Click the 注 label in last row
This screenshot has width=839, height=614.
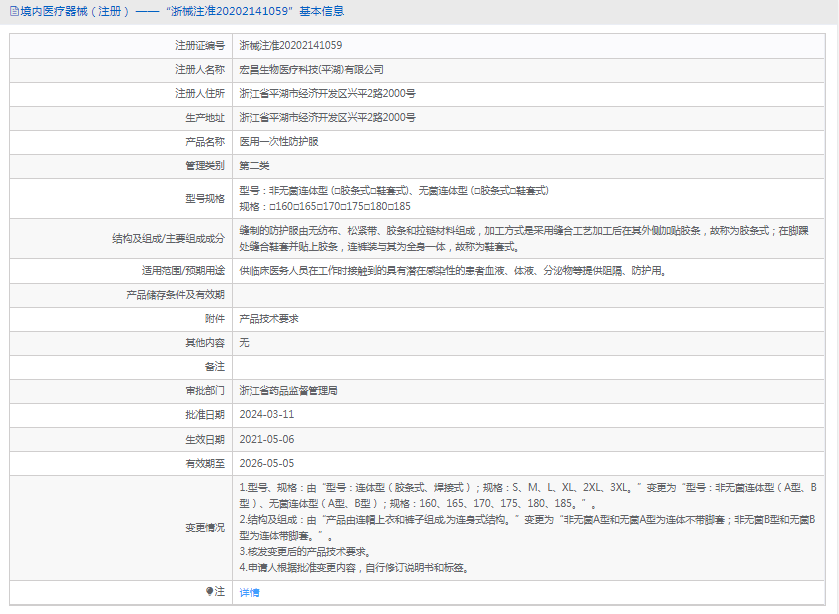(x=219, y=592)
